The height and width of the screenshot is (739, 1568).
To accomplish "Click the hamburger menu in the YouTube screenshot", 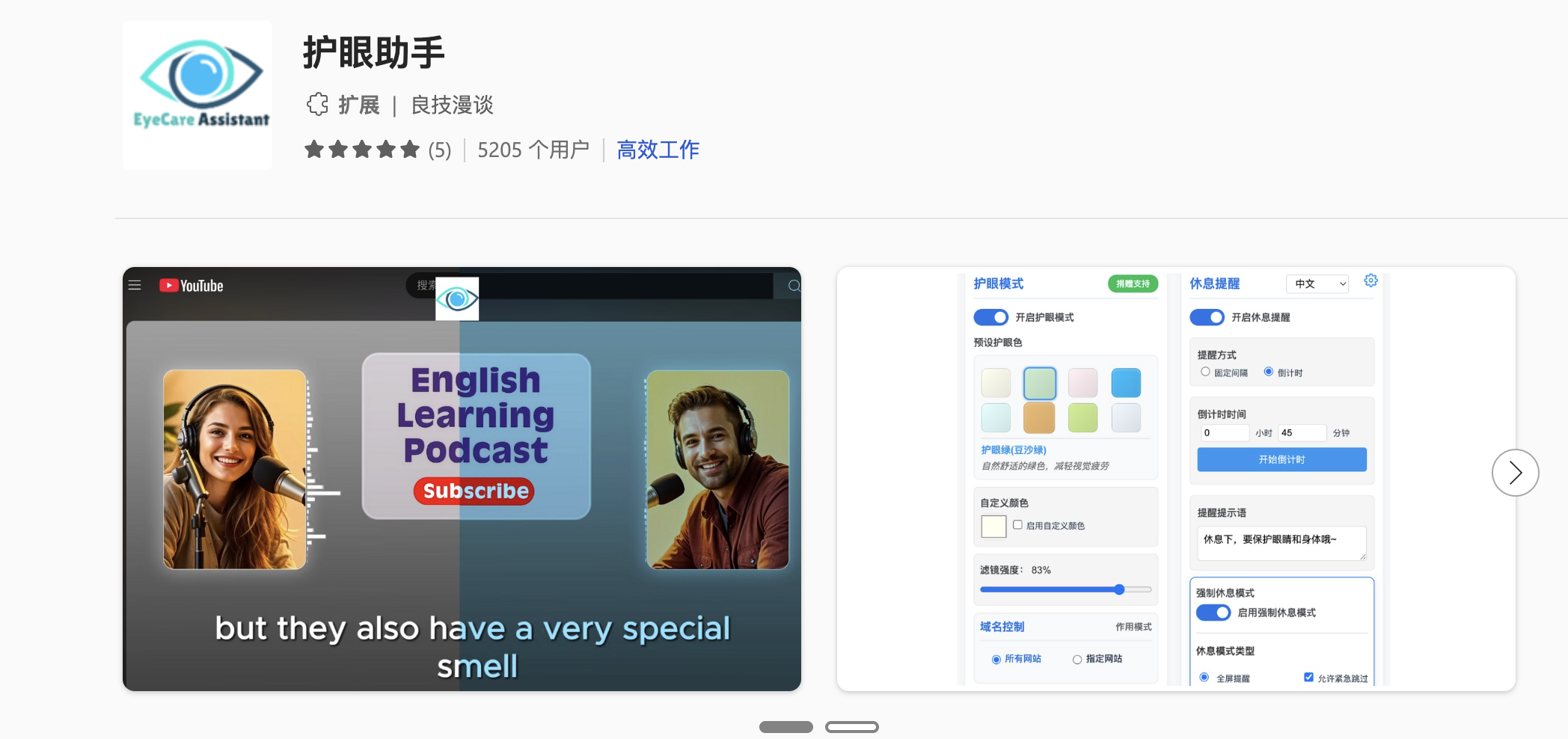I will tap(135, 285).
